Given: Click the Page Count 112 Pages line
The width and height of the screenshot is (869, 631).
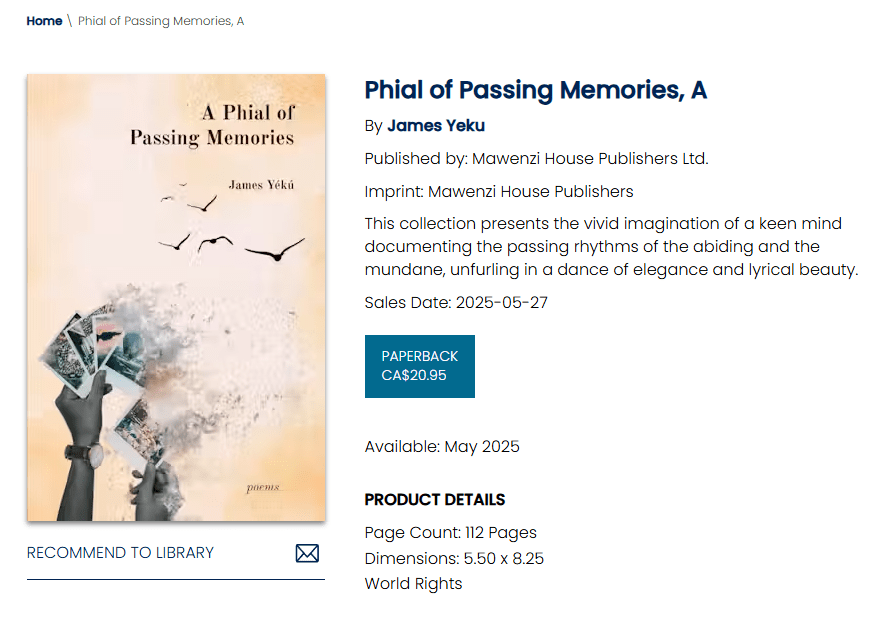Looking at the screenshot, I should click(x=450, y=532).
